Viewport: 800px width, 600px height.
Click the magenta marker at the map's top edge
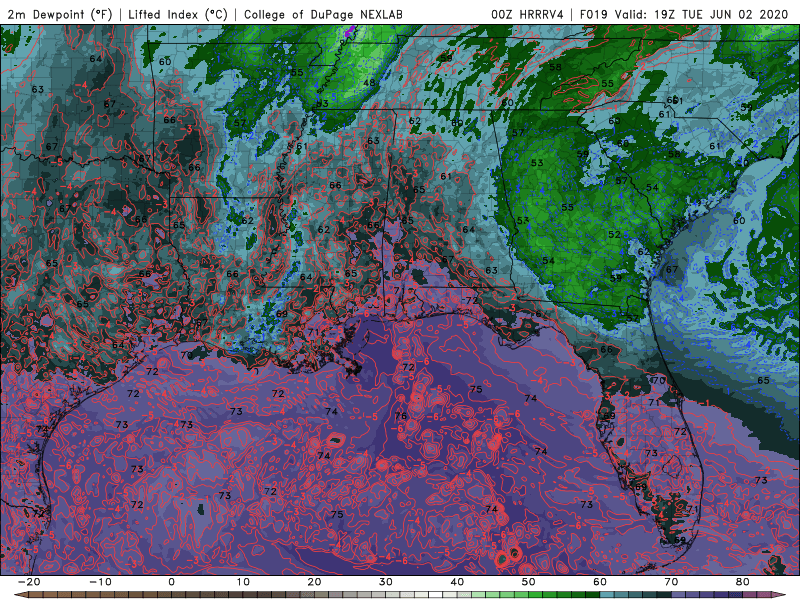click(349, 32)
